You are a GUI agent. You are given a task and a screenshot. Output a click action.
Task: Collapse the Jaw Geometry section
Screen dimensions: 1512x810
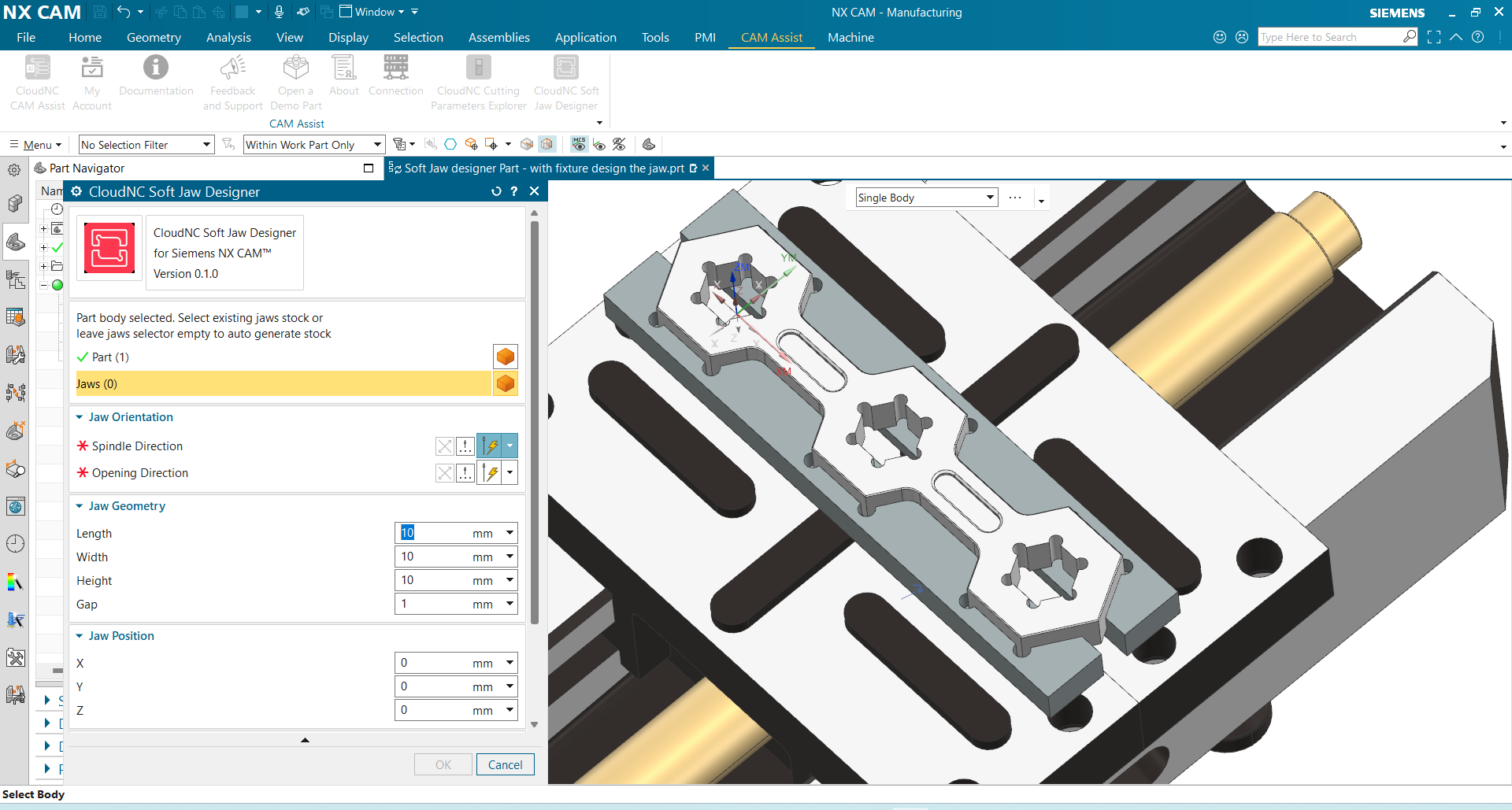click(79, 506)
